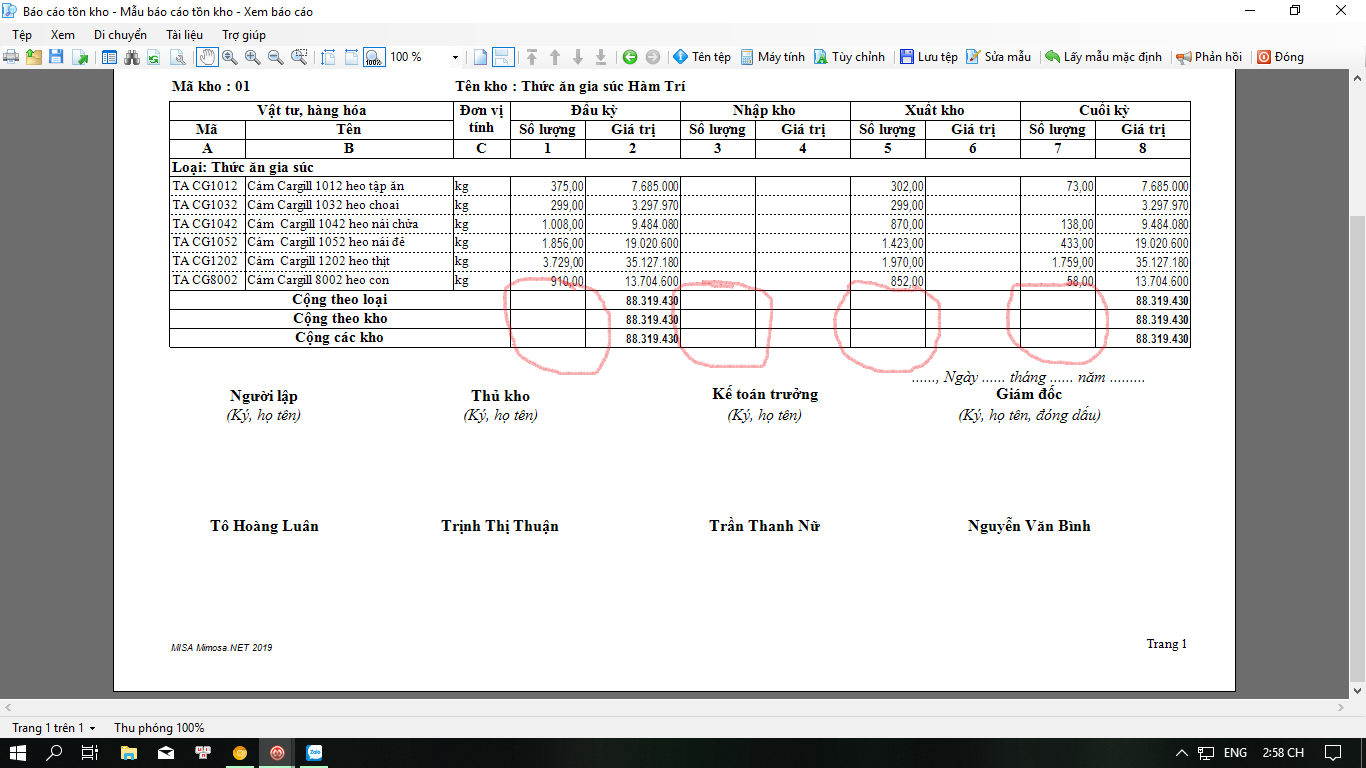
Task: Click the horizontal scrollbar right arrow
Action: [x=1342, y=707]
